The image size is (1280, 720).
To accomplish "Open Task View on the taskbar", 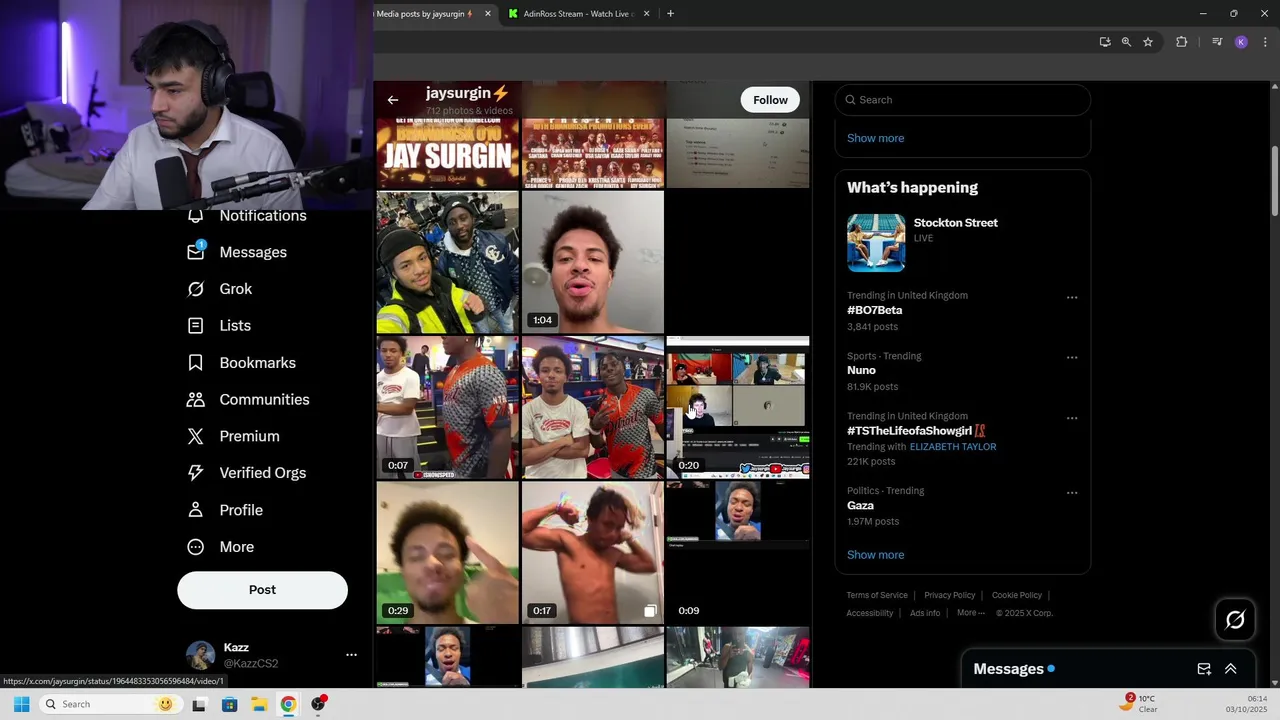I will [x=199, y=704].
